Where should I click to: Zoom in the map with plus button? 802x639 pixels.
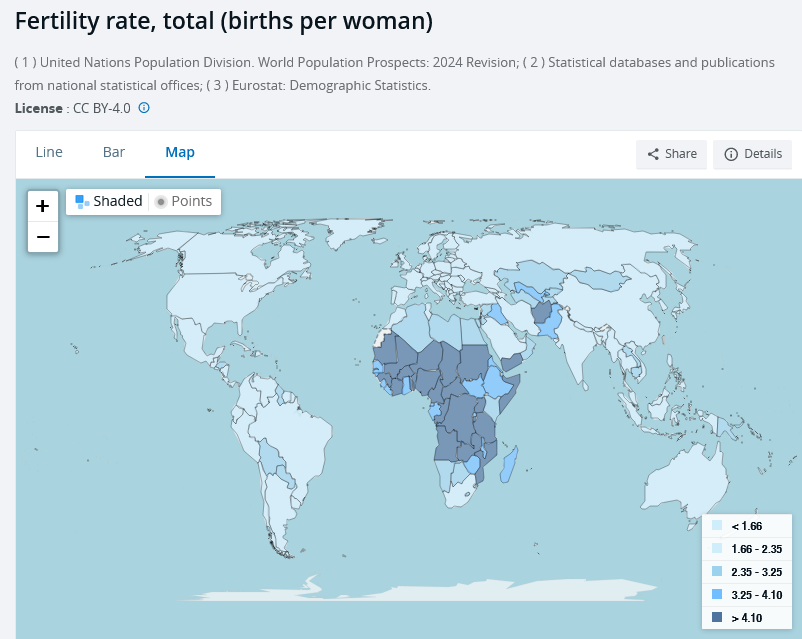coord(43,206)
